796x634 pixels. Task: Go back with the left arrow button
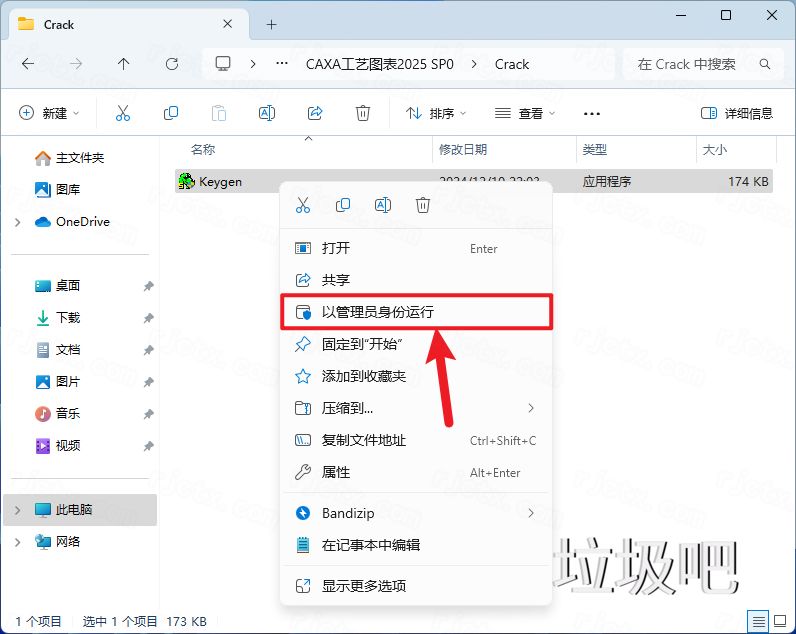(x=28, y=64)
